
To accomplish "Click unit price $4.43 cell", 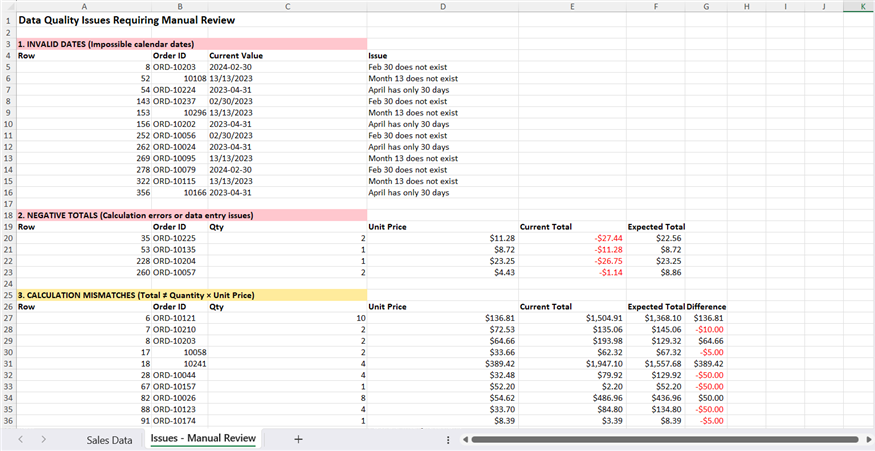I will 504,272.
